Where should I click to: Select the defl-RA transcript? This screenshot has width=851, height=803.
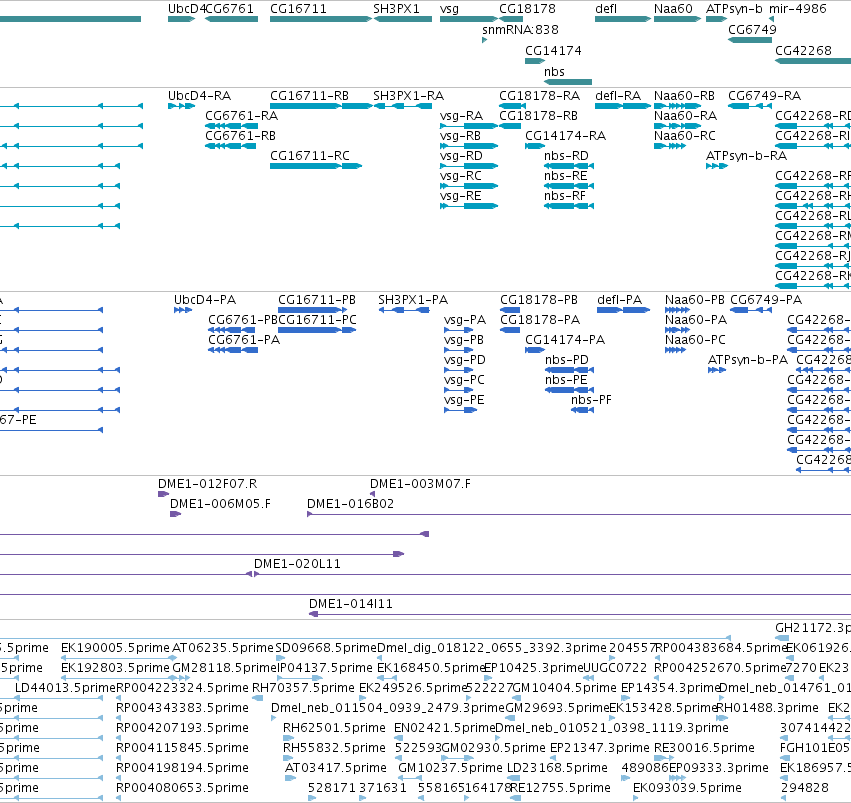[623, 106]
